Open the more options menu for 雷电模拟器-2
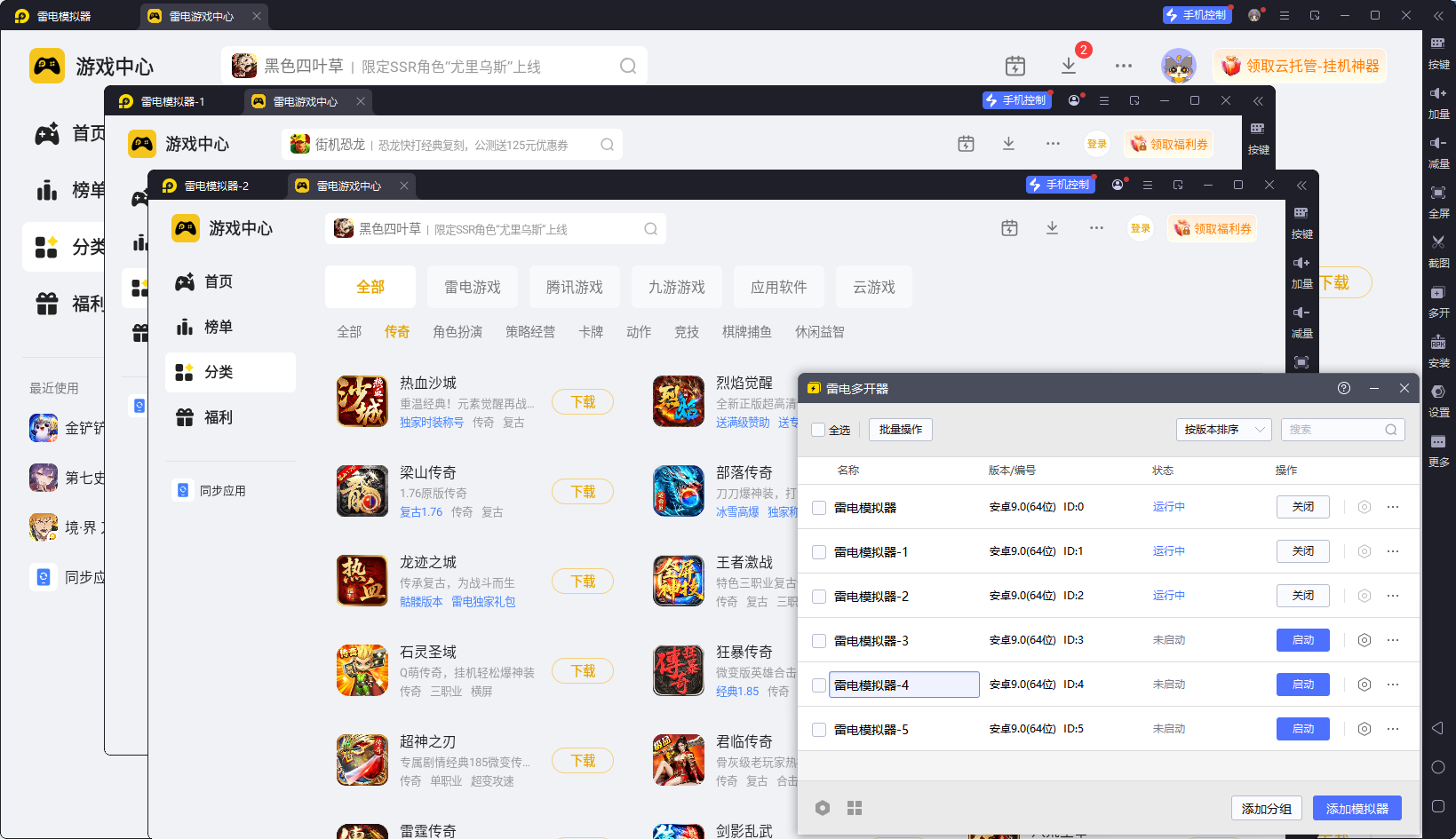 tap(1393, 596)
